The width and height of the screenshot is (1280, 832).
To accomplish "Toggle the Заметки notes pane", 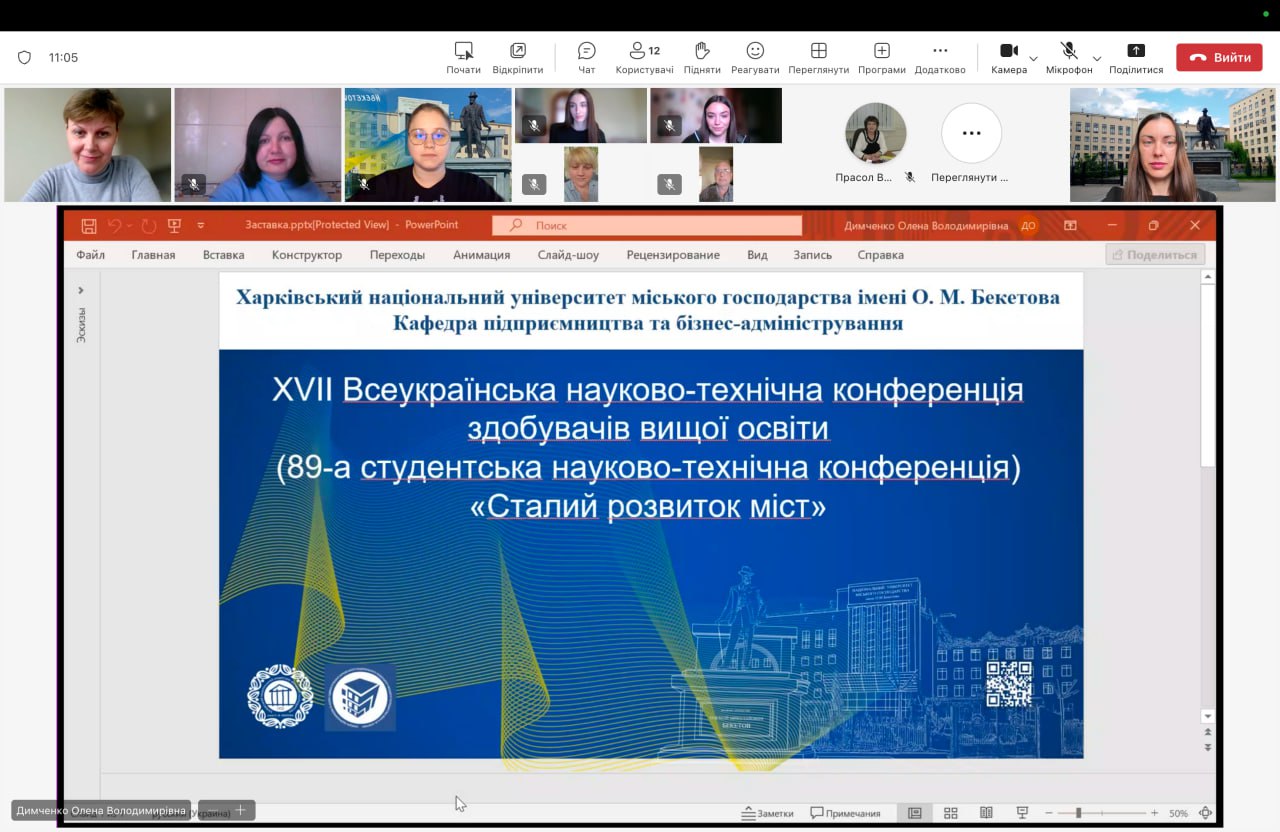I will coord(767,813).
